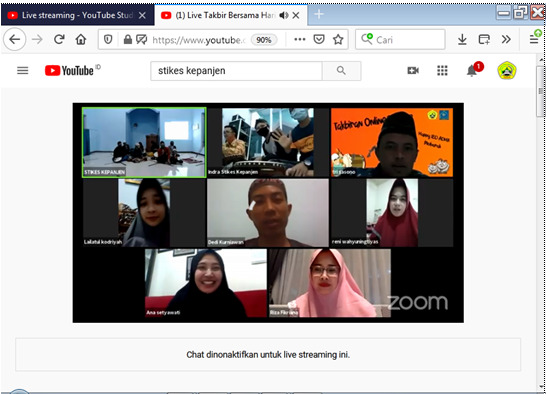
Task: Show site security padlock info
Action: (128, 40)
